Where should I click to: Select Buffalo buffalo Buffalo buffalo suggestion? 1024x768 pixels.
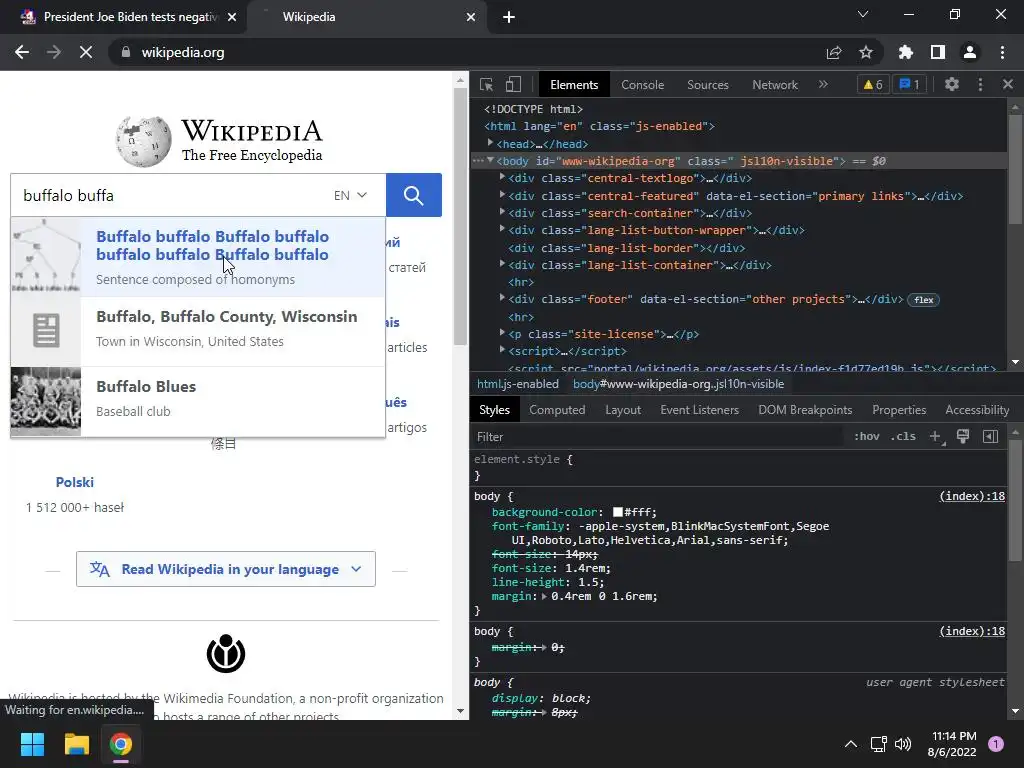tap(198, 257)
